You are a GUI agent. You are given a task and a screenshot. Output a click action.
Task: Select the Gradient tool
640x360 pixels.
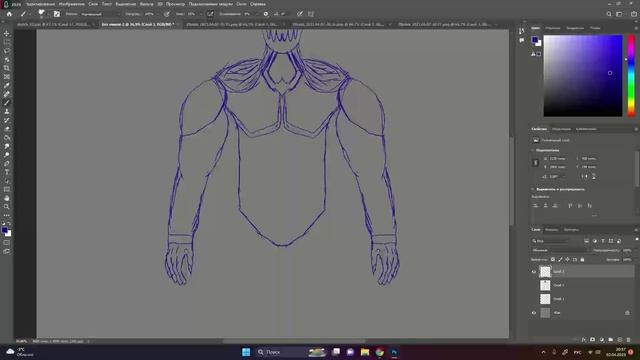point(7,138)
